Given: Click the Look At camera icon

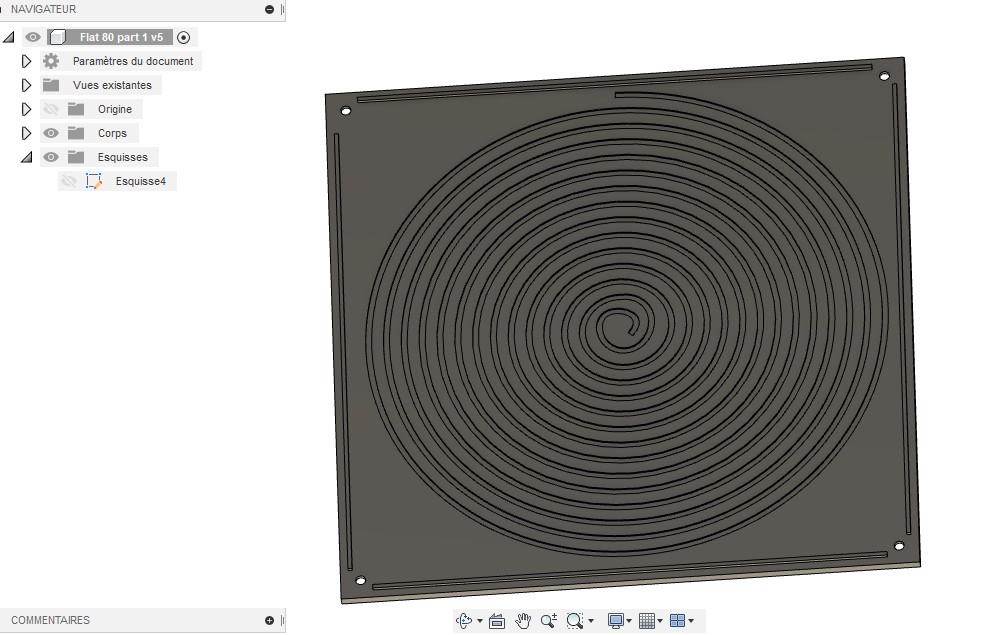Looking at the screenshot, I should tap(497, 620).
